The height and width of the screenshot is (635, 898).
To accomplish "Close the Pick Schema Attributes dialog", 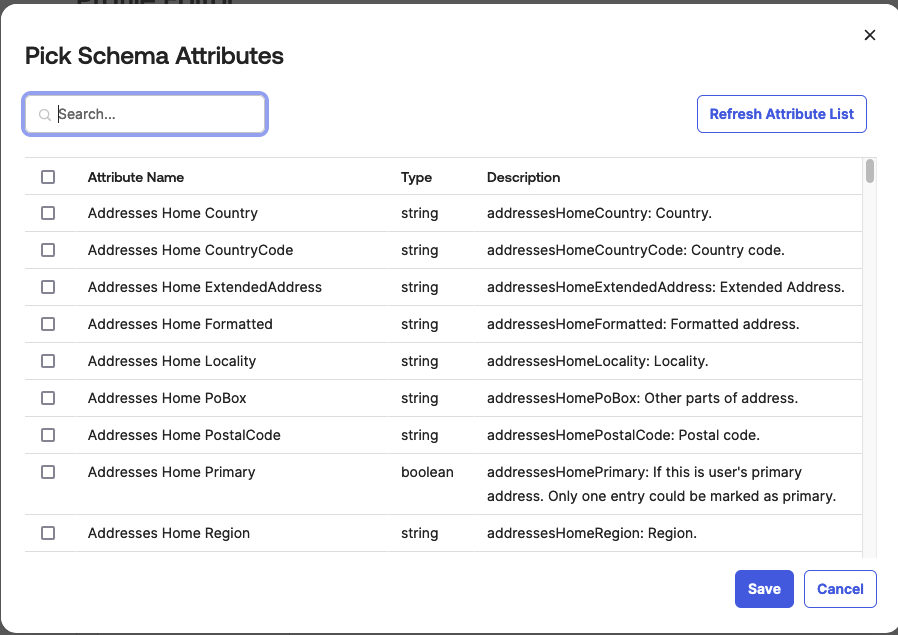I will (869, 35).
